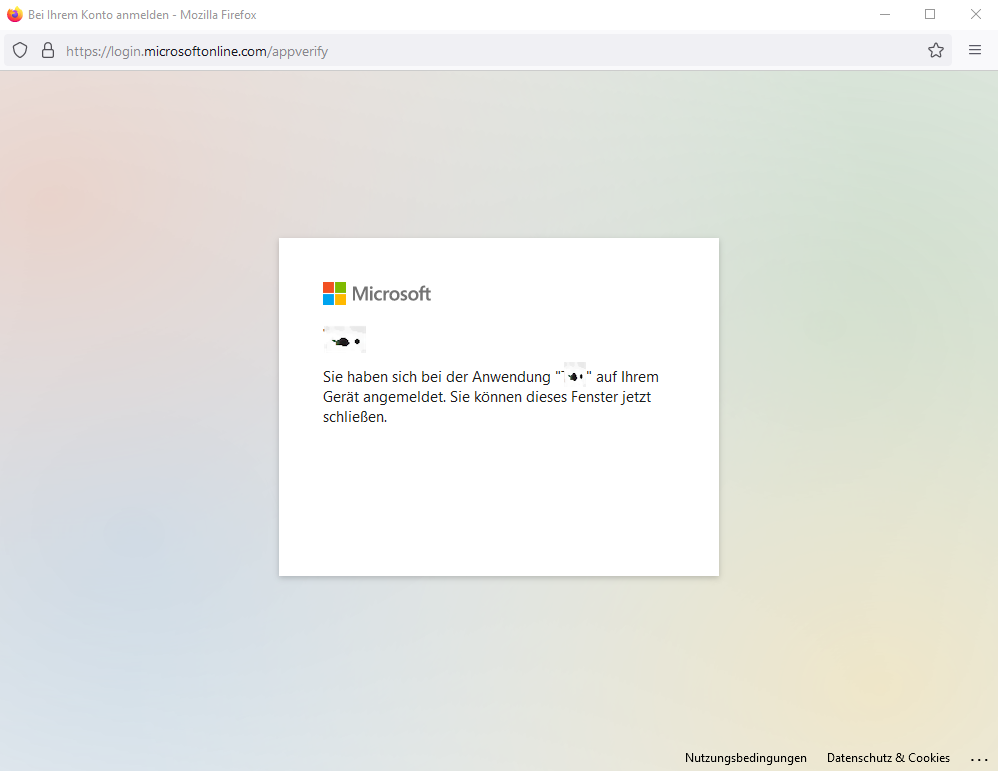Click the redacted application name in quotes
998x771 pixels.
(574, 377)
